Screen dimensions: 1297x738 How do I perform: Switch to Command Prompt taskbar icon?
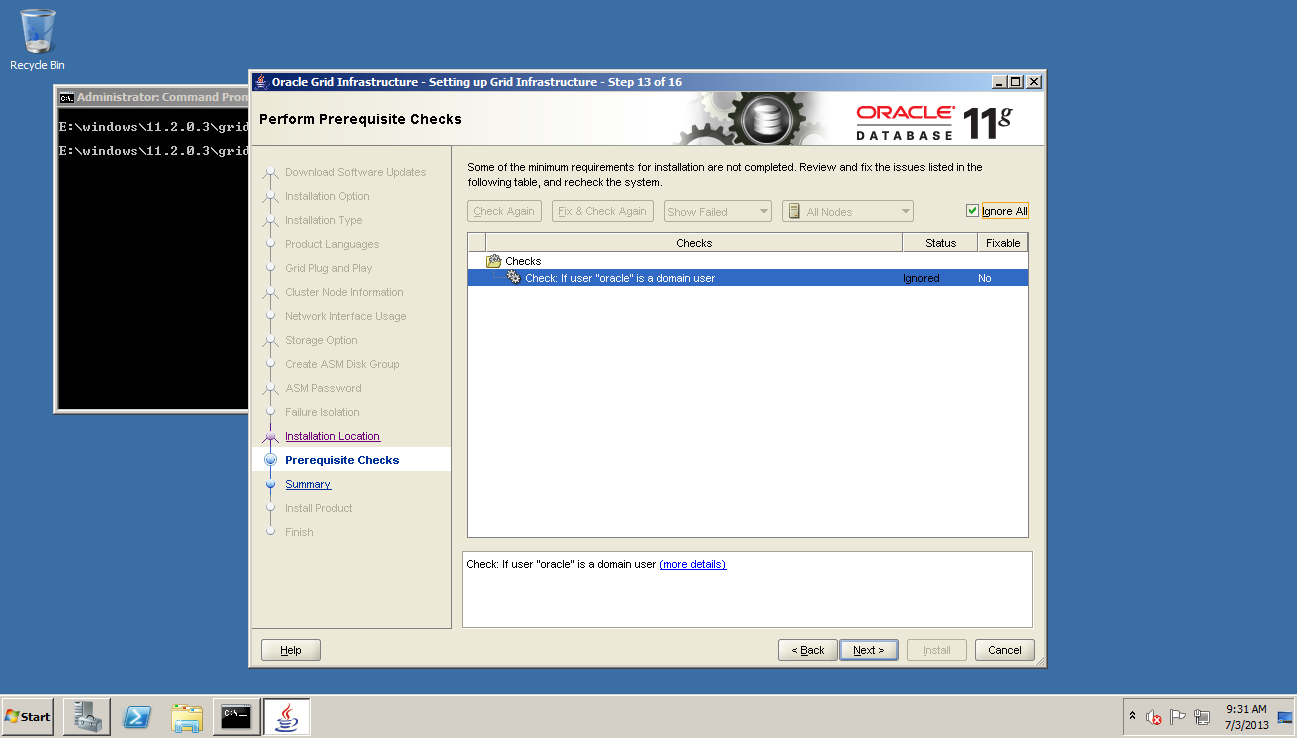236,716
